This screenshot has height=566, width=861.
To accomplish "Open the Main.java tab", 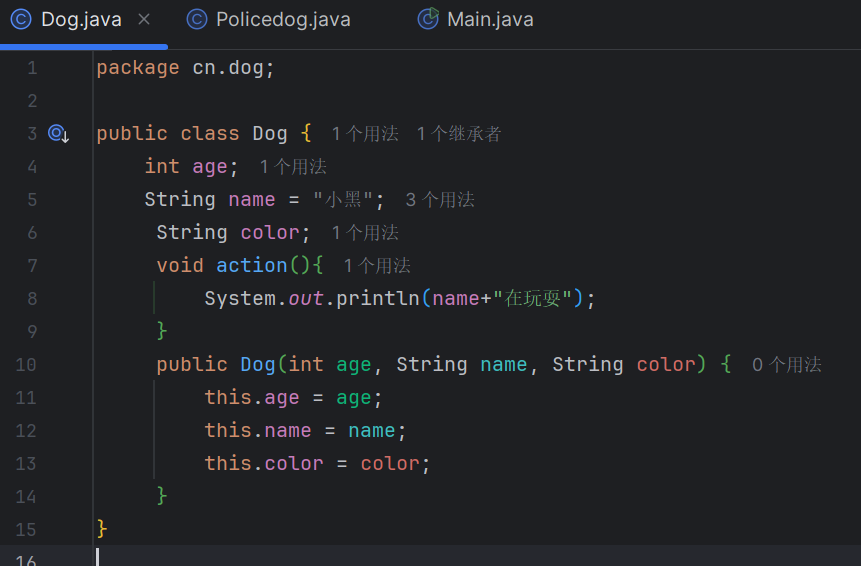I will [490, 19].
